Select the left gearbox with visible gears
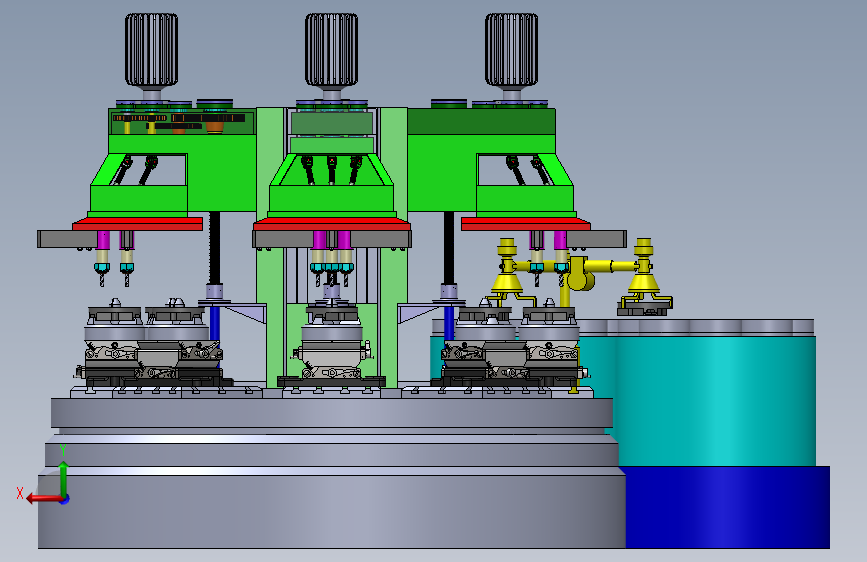This screenshot has height=562, width=867. pos(181,122)
